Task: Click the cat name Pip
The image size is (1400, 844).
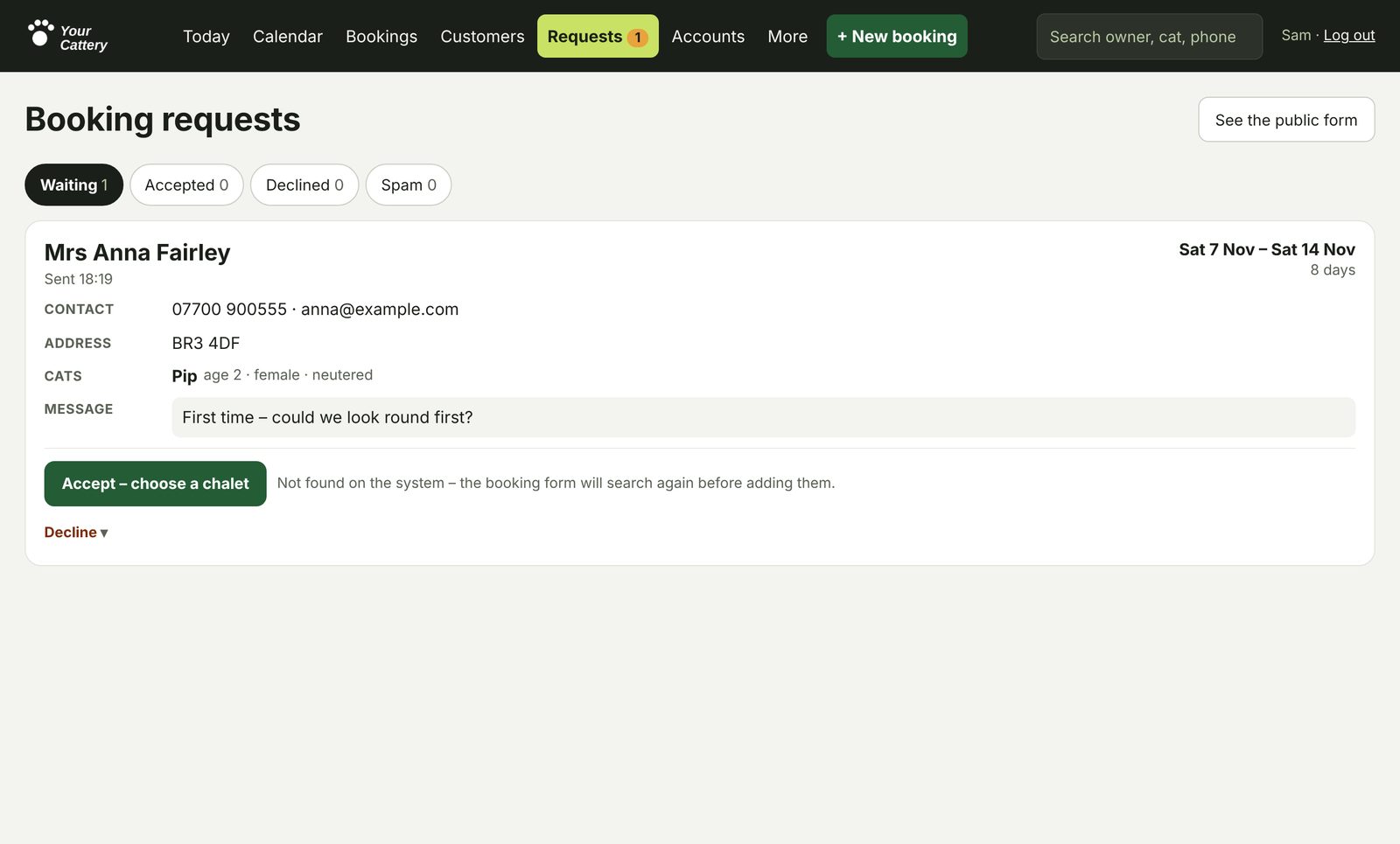Action: click(x=185, y=376)
